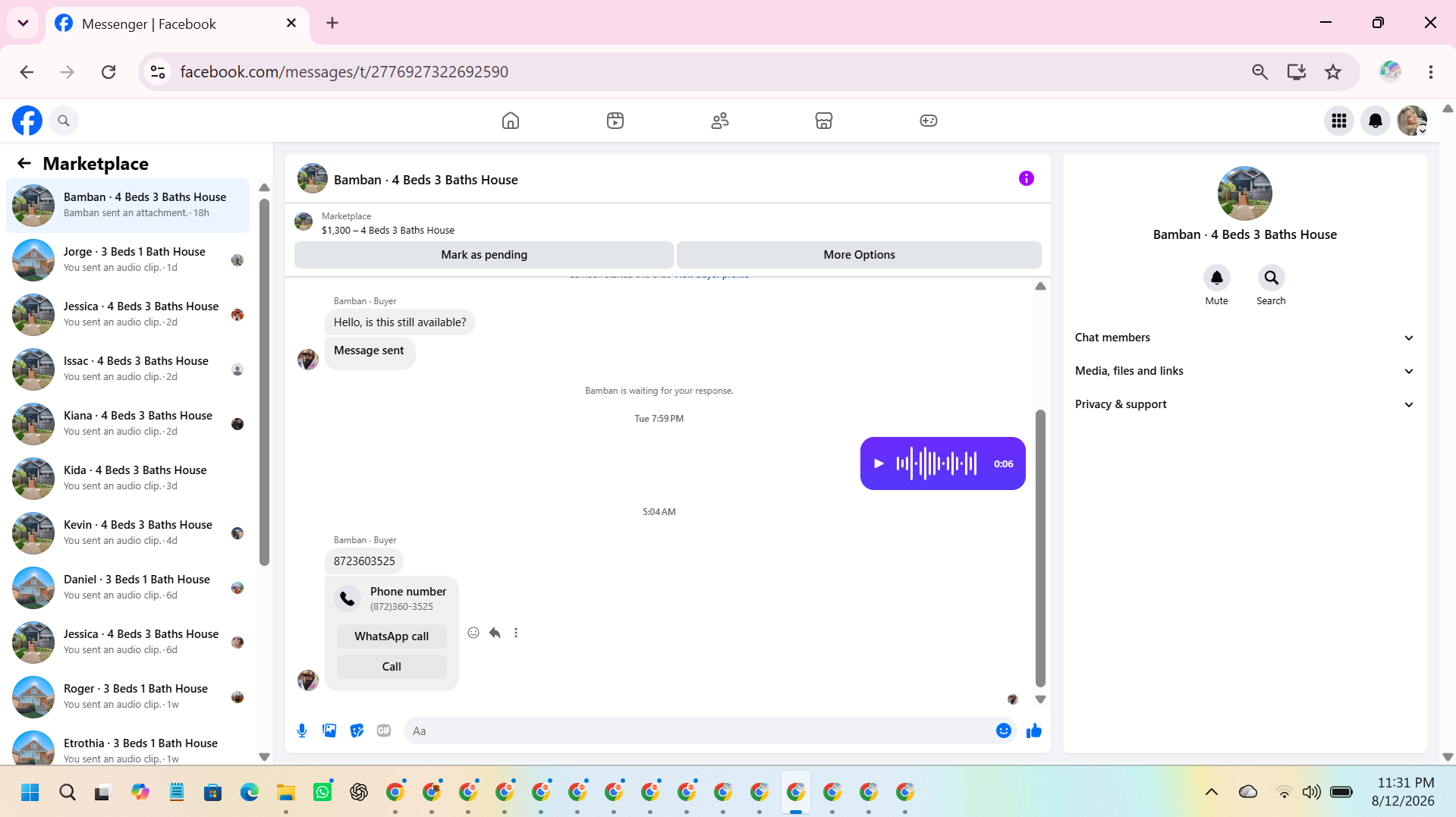
Task: Attach a photo or file
Action: click(329, 731)
